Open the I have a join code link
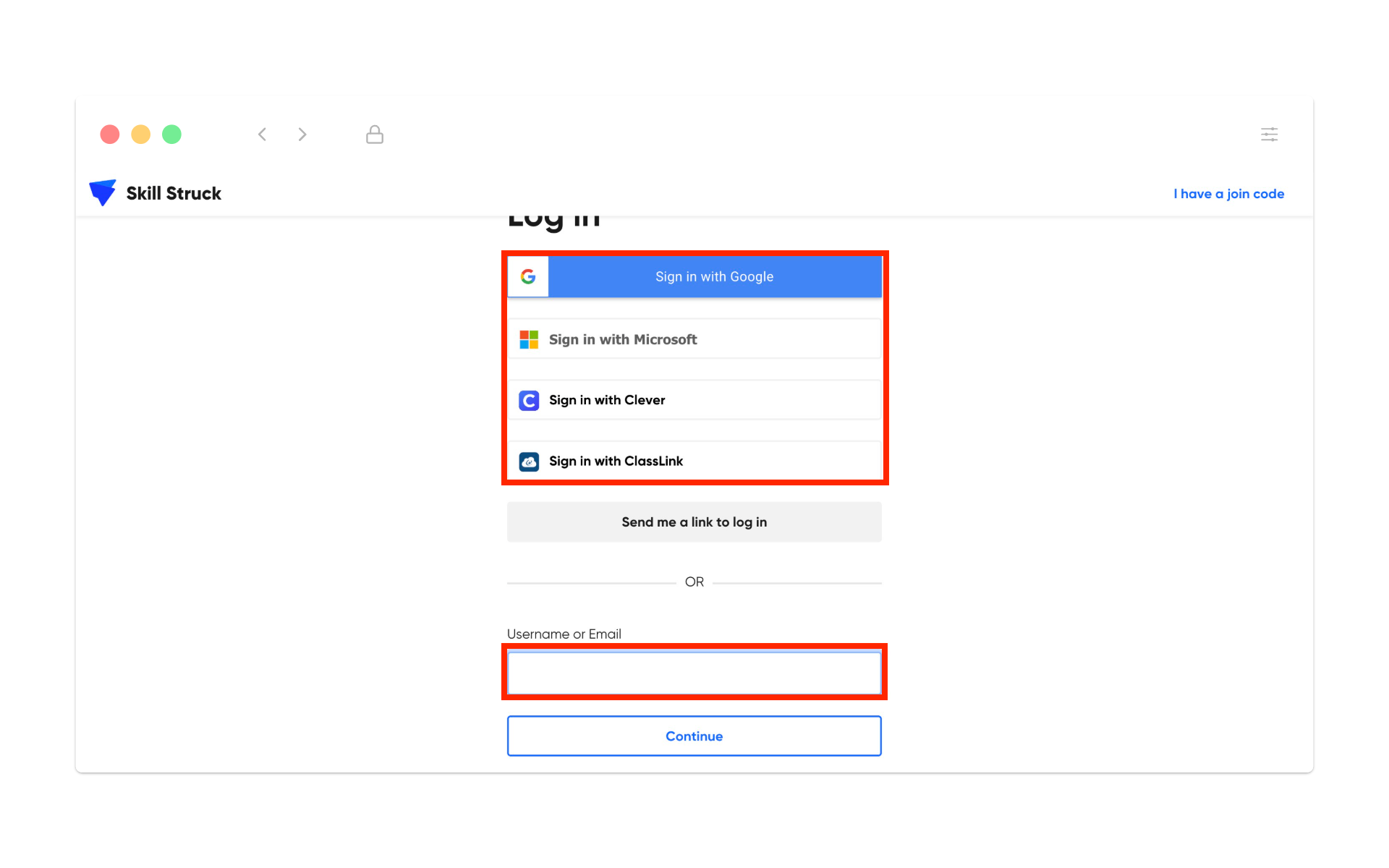Image resolution: width=1389 pixels, height=868 pixels. tap(1228, 194)
